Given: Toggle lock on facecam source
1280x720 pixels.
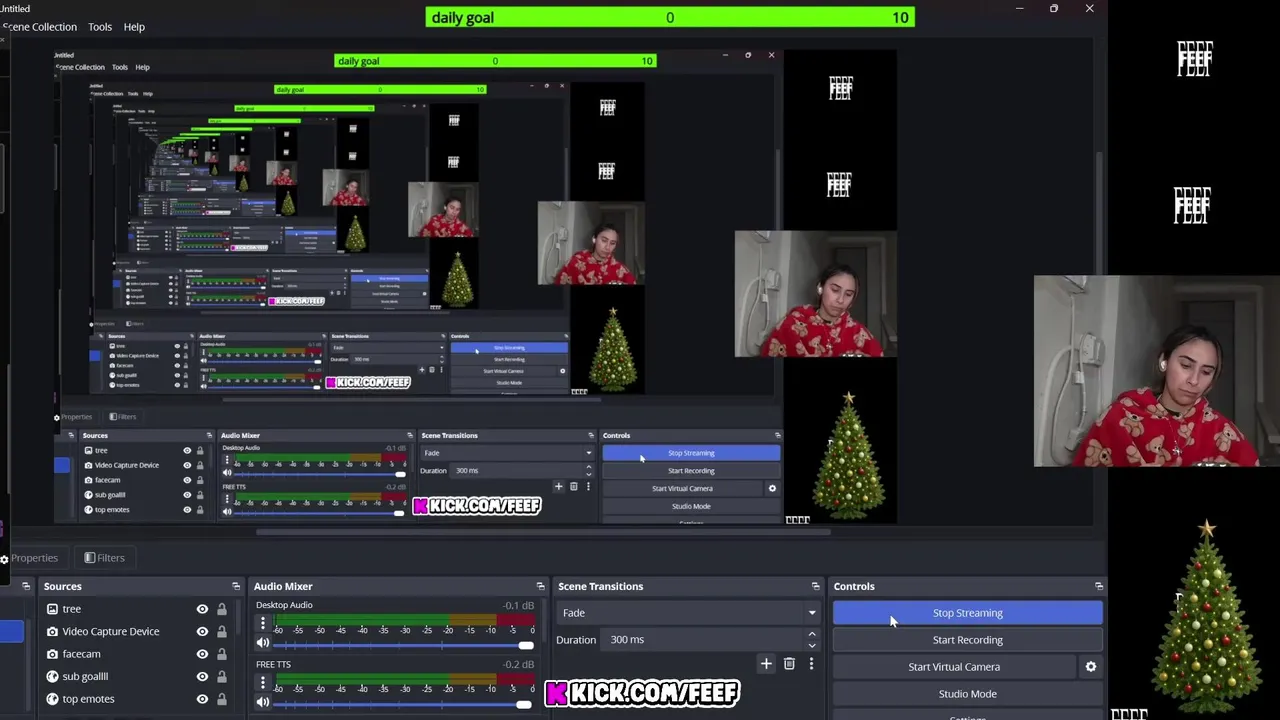Looking at the screenshot, I should pos(221,654).
